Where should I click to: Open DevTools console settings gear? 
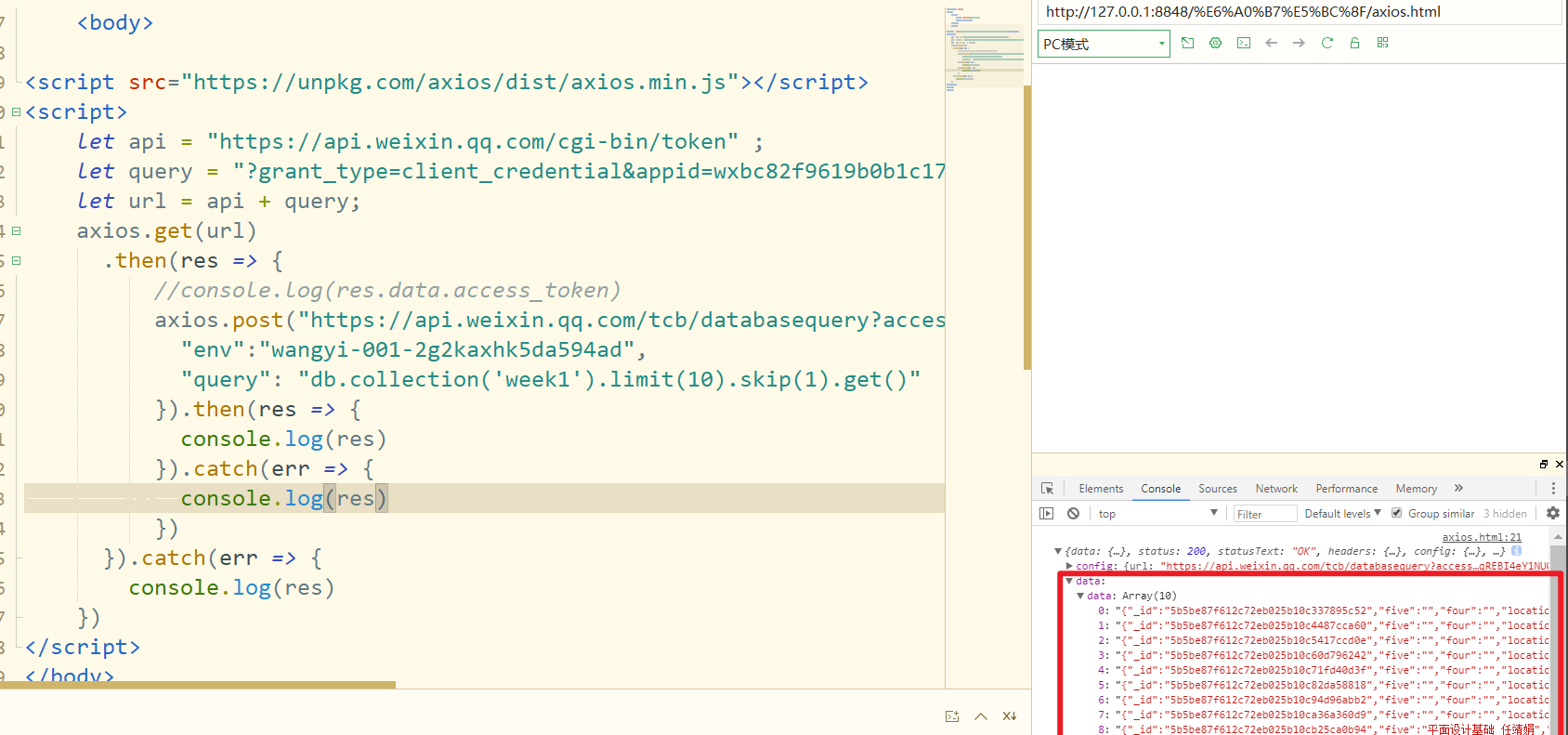[1552, 513]
